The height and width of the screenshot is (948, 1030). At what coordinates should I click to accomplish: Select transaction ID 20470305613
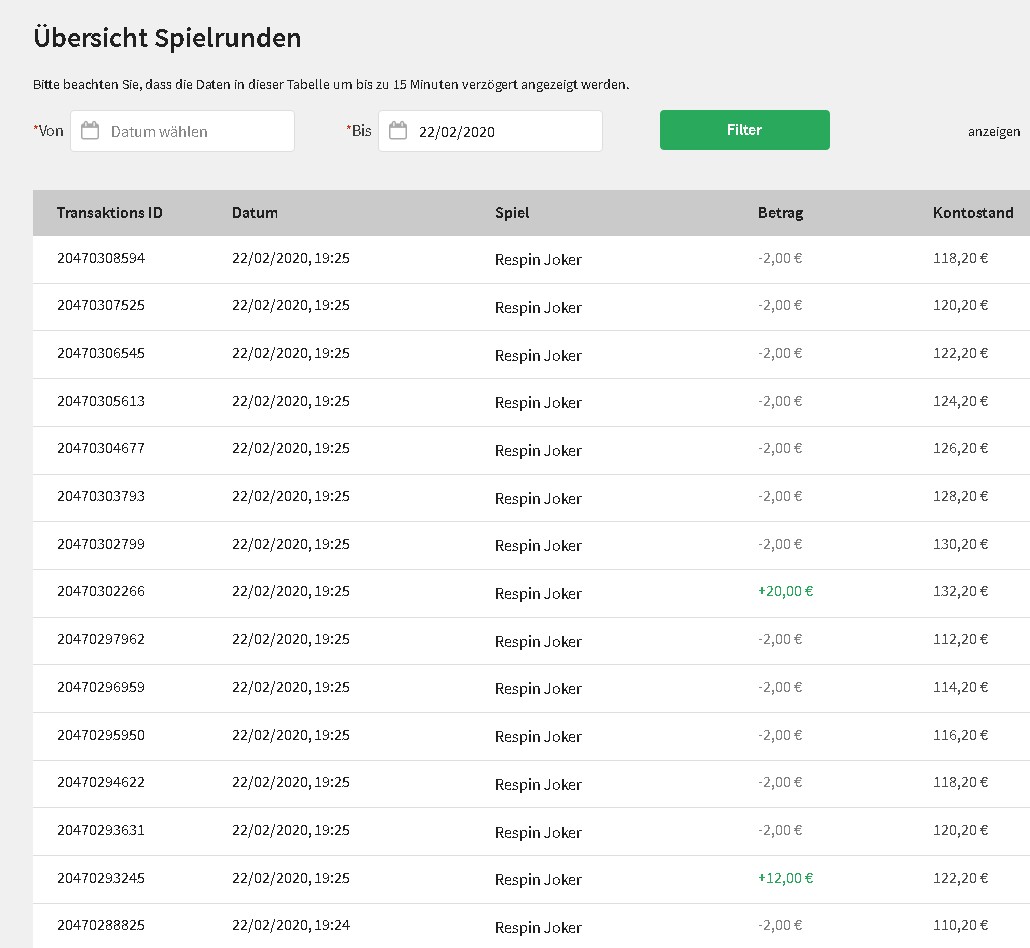click(x=101, y=401)
